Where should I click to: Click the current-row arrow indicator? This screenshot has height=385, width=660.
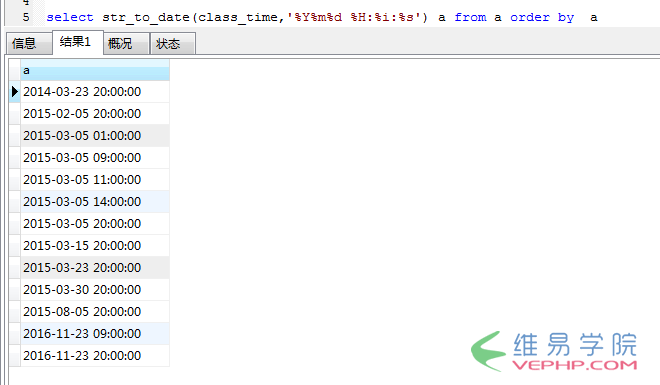pos(15,92)
